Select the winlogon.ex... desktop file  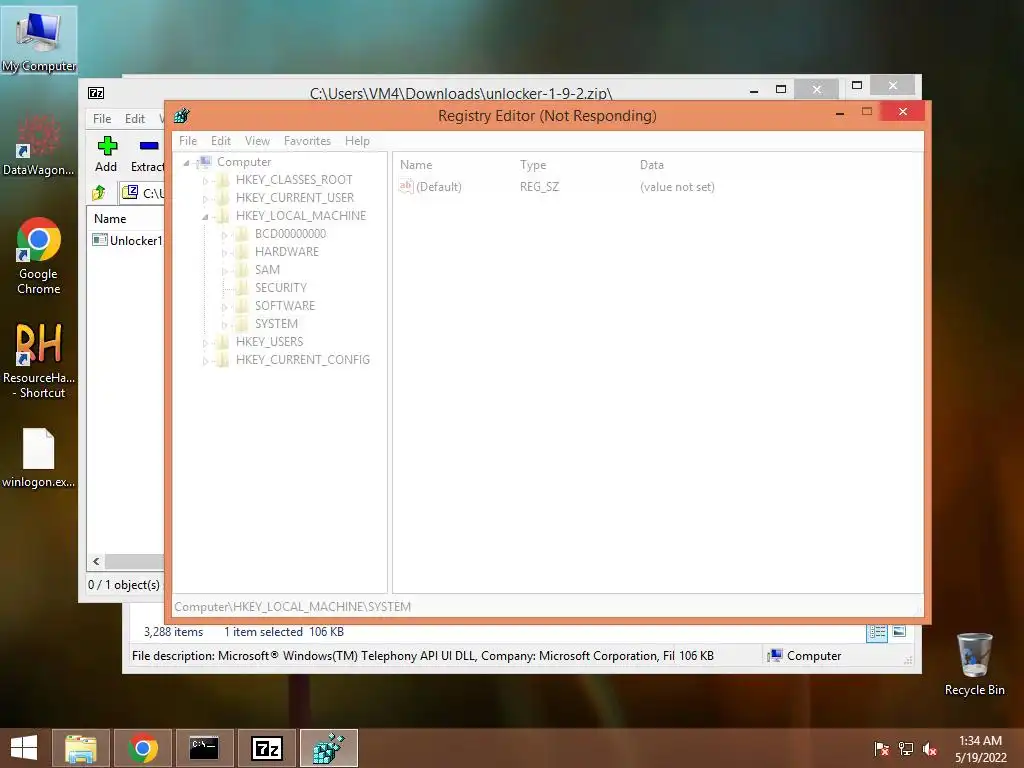click(39, 458)
